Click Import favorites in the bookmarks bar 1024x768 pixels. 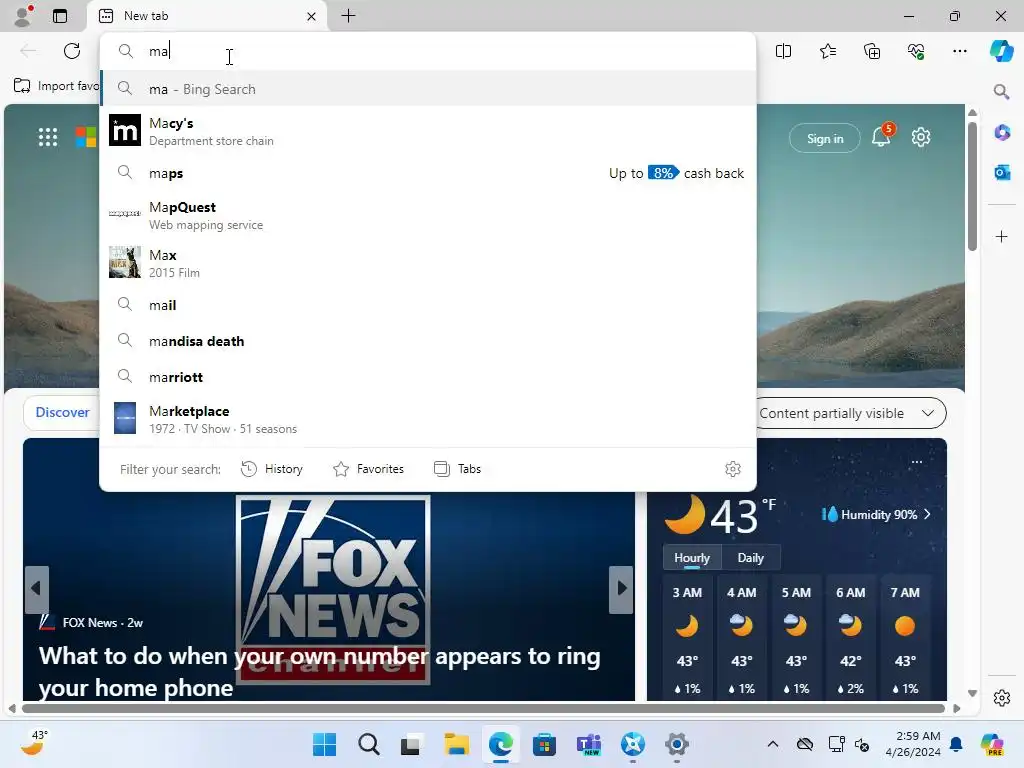point(56,86)
